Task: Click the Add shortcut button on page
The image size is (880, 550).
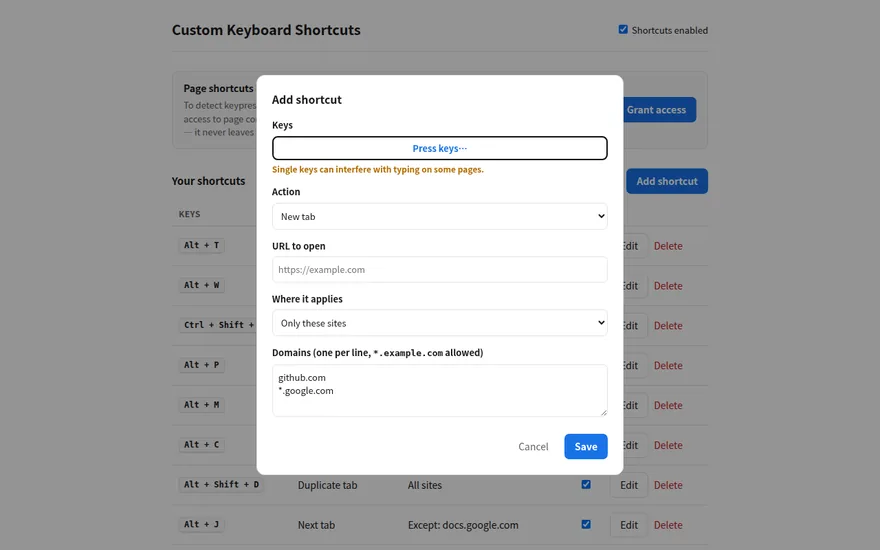Action: pyautogui.click(x=667, y=181)
